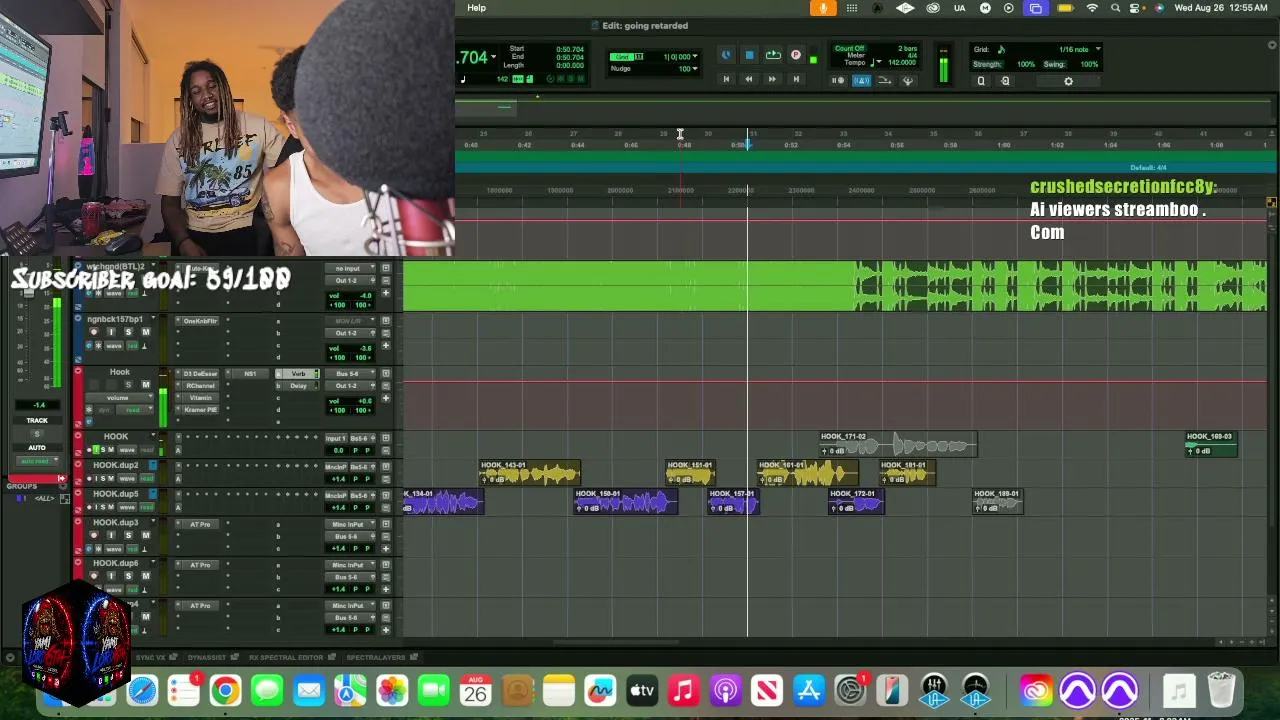Mute the HOOK.dup6 track
Image resolution: width=1280 pixels, height=720 pixels.
(x=145, y=576)
